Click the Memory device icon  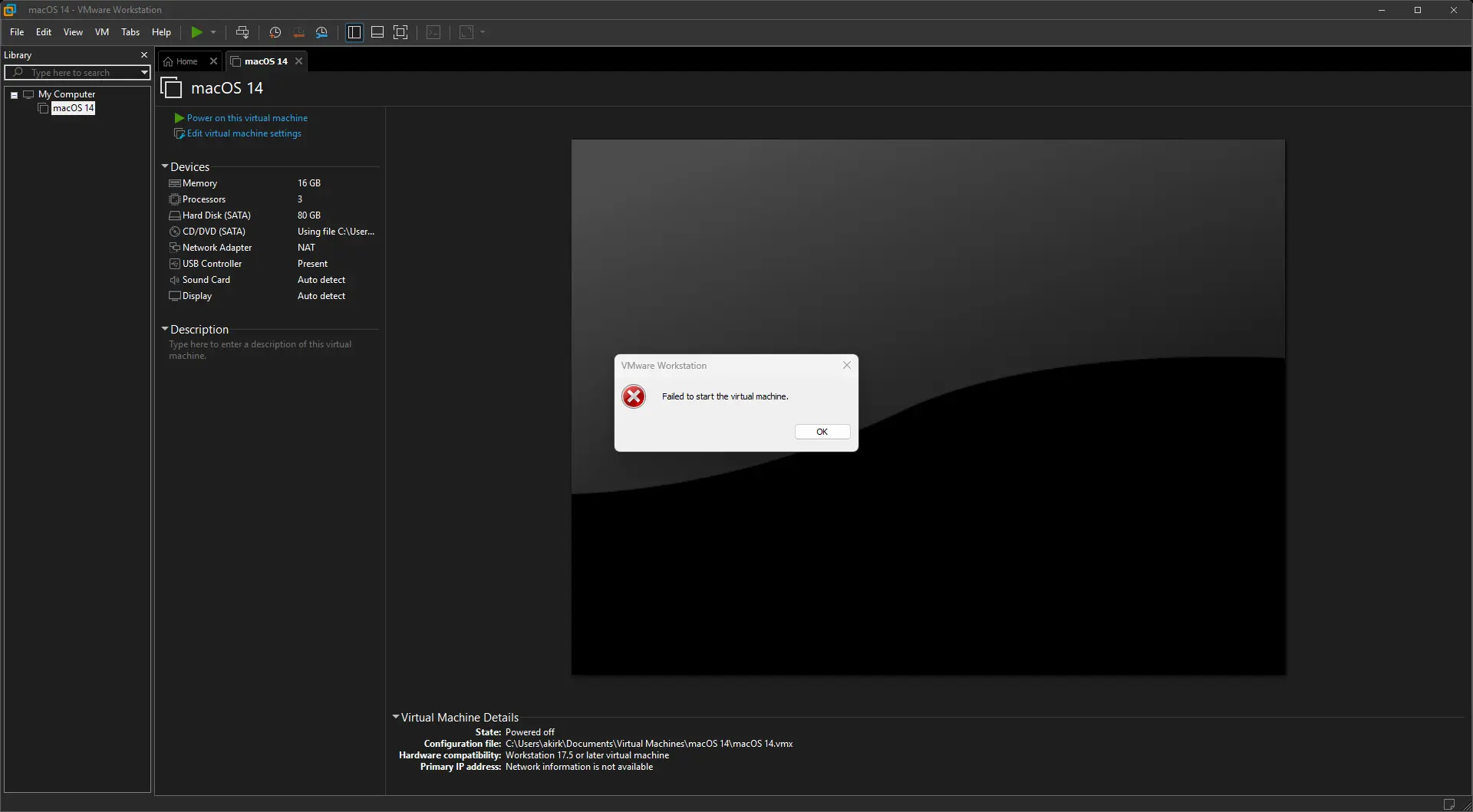pyautogui.click(x=175, y=183)
